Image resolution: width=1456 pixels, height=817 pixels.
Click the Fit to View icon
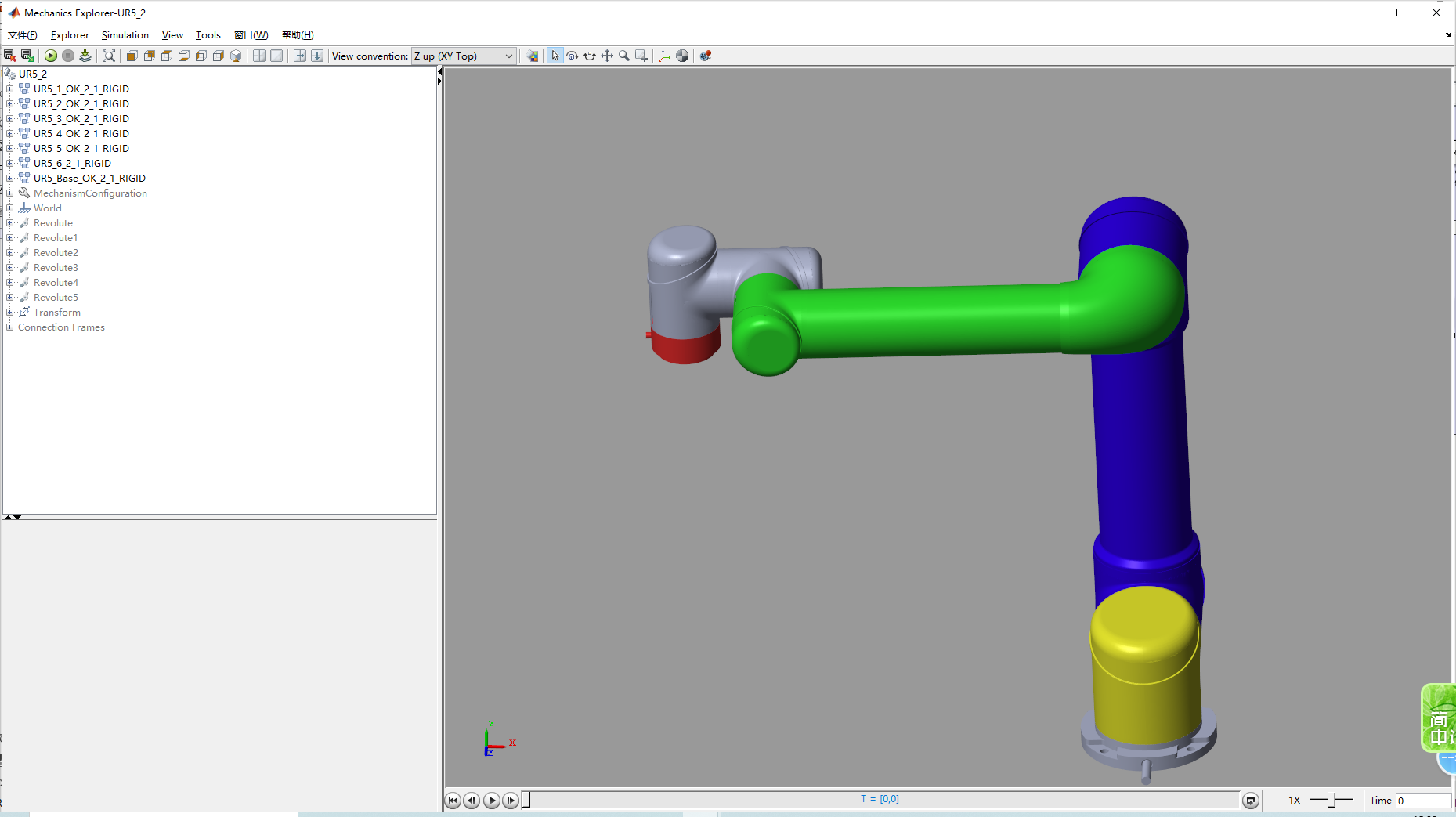point(109,56)
